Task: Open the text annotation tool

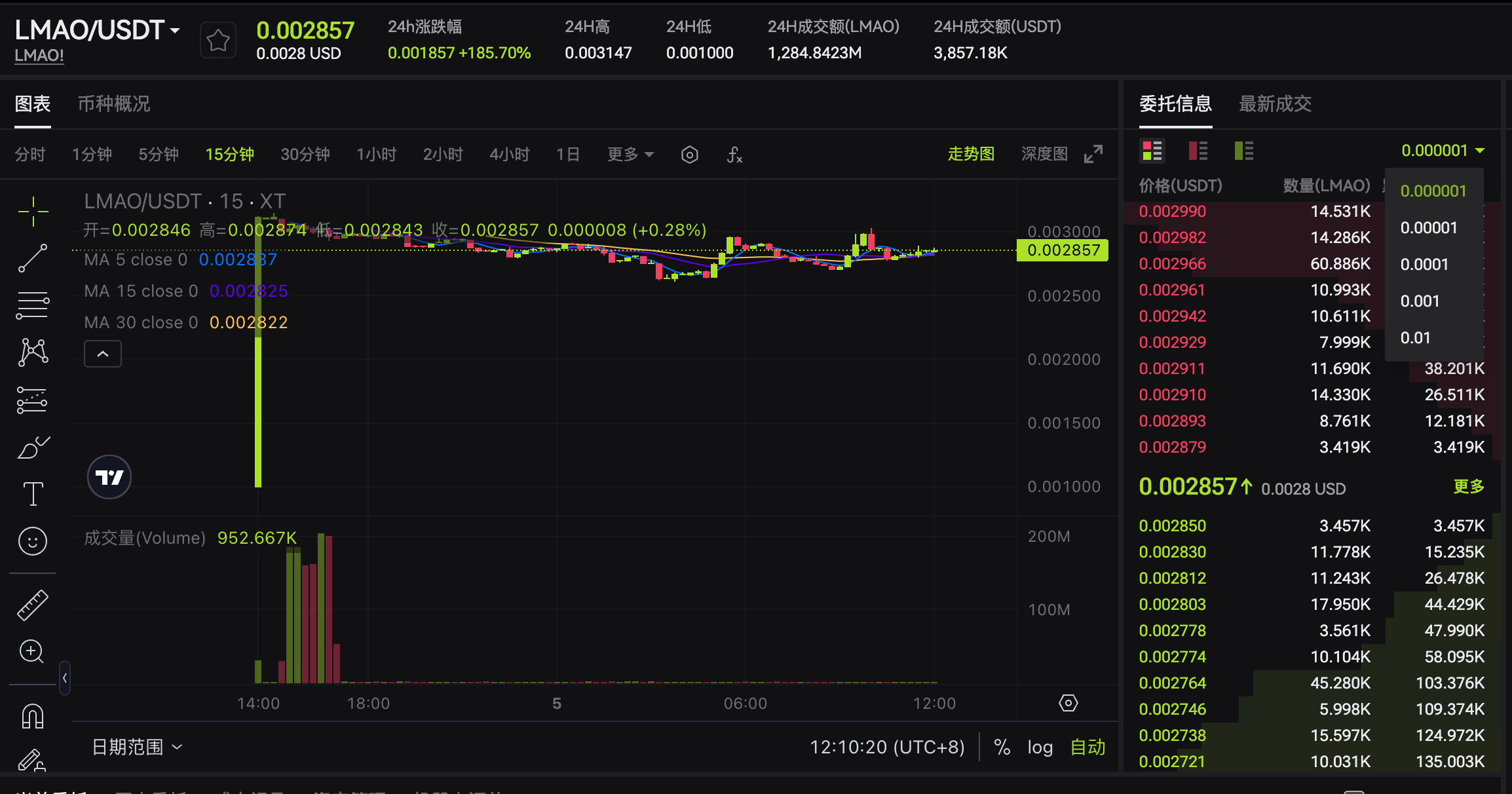Action: pos(33,492)
